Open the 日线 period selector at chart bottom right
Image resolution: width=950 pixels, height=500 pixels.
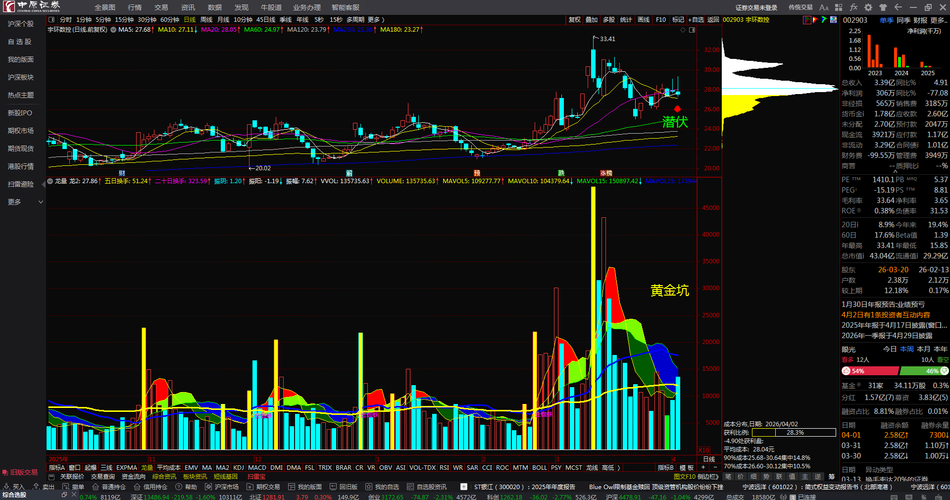709,459
